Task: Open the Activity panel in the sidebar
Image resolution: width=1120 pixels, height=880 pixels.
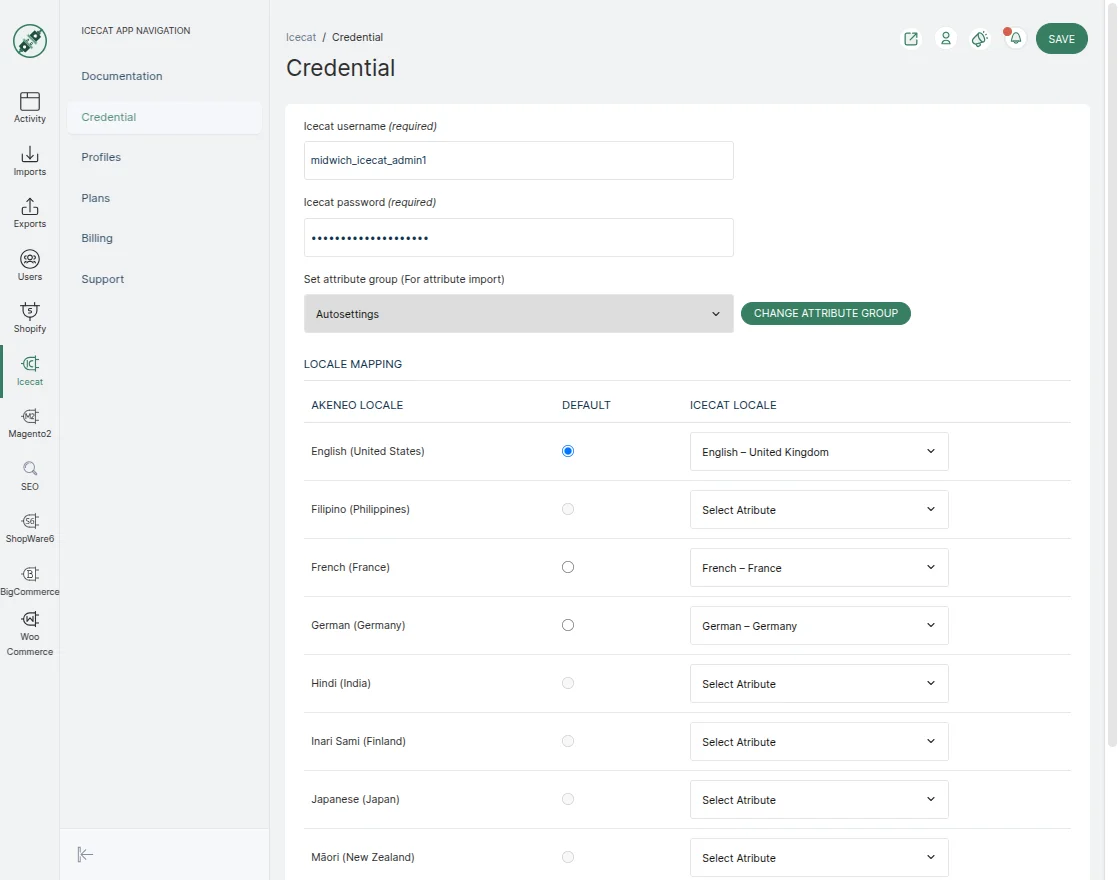Action: pos(29,105)
